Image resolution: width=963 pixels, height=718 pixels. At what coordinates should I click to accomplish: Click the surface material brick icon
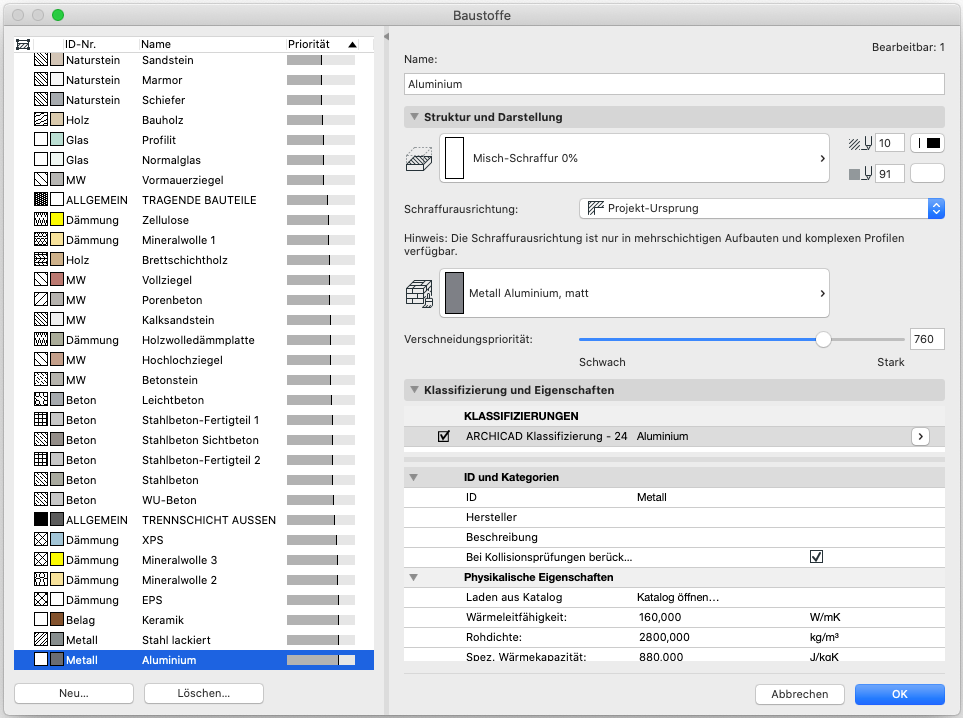click(x=418, y=292)
